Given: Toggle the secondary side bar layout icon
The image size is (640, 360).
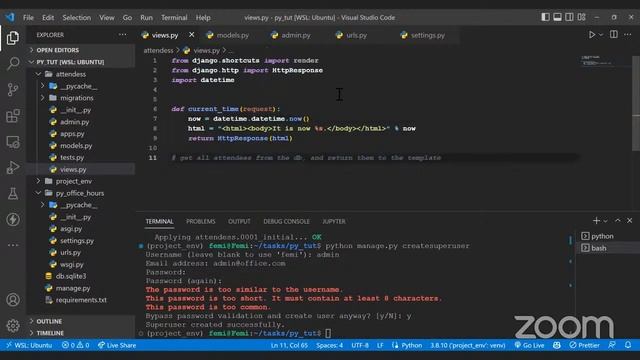Looking at the screenshot, I should pos(569,17).
